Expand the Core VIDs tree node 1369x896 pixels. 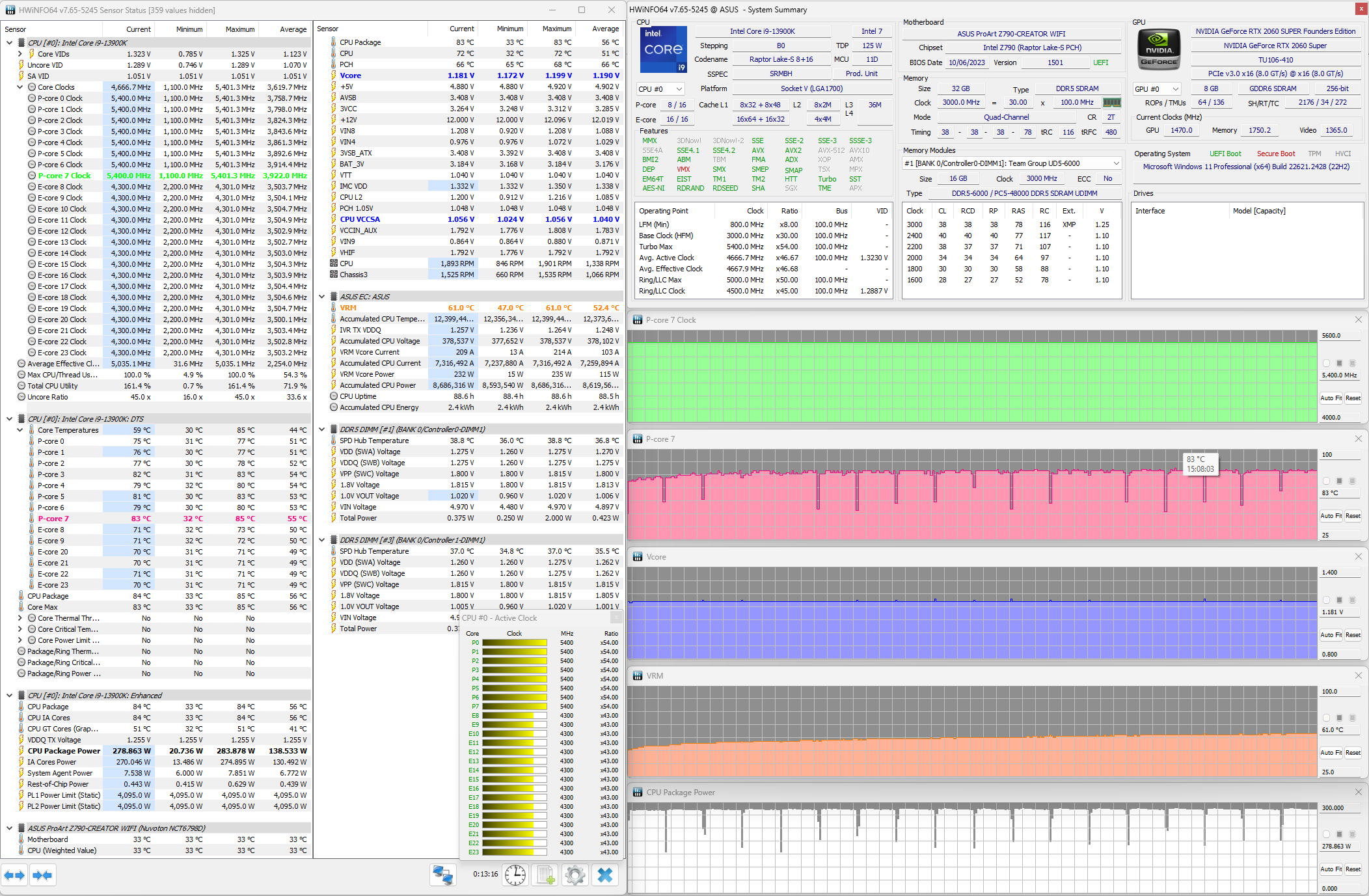coord(20,54)
